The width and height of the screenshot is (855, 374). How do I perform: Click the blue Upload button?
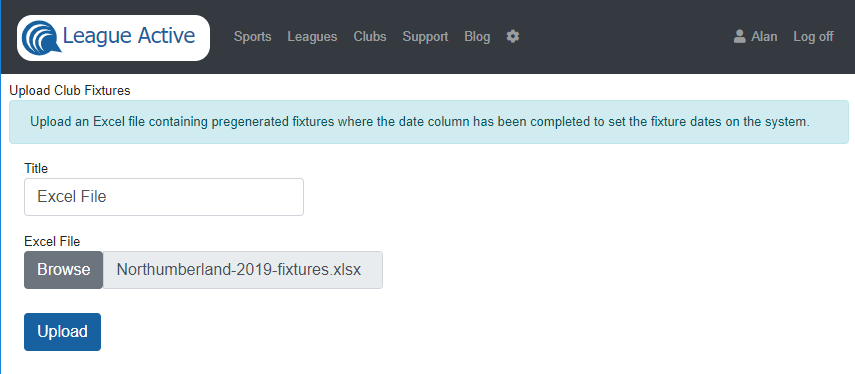click(x=62, y=331)
